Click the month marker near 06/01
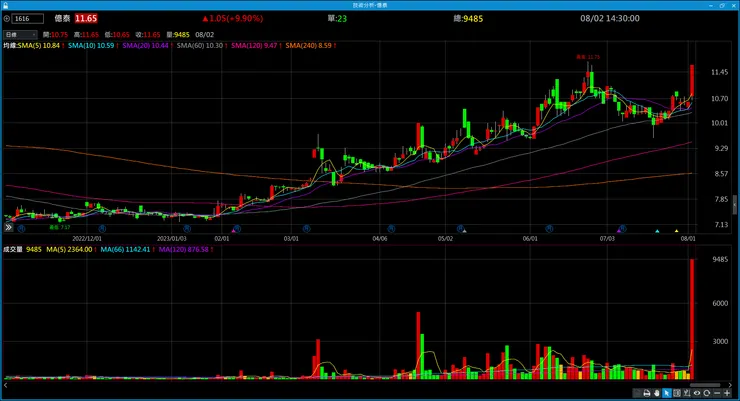The height and width of the screenshot is (401, 740). pyautogui.click(x=549, y=228)
